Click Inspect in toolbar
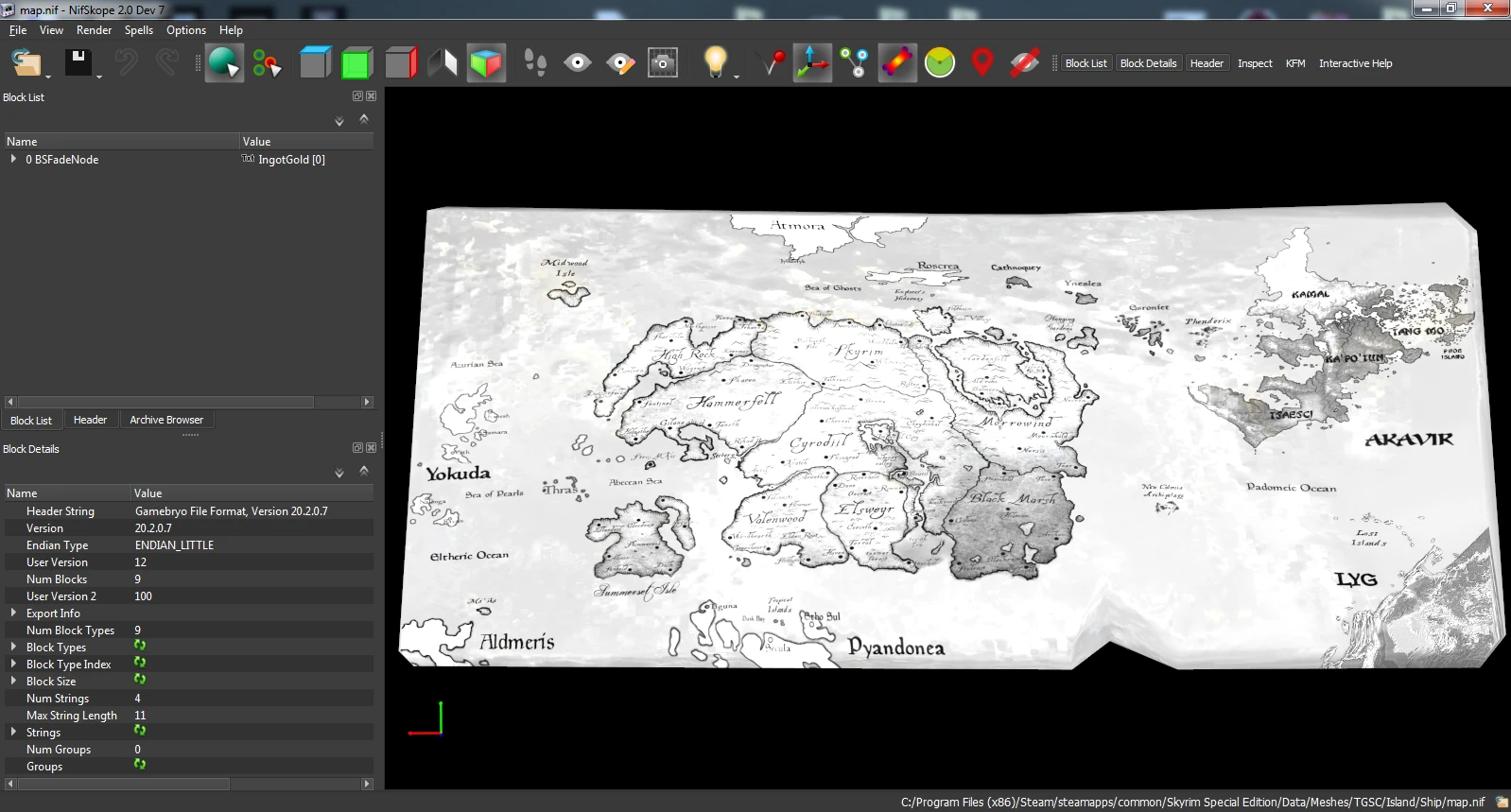This screenshot has width=1511, height=812. (x=1255, y=63)
